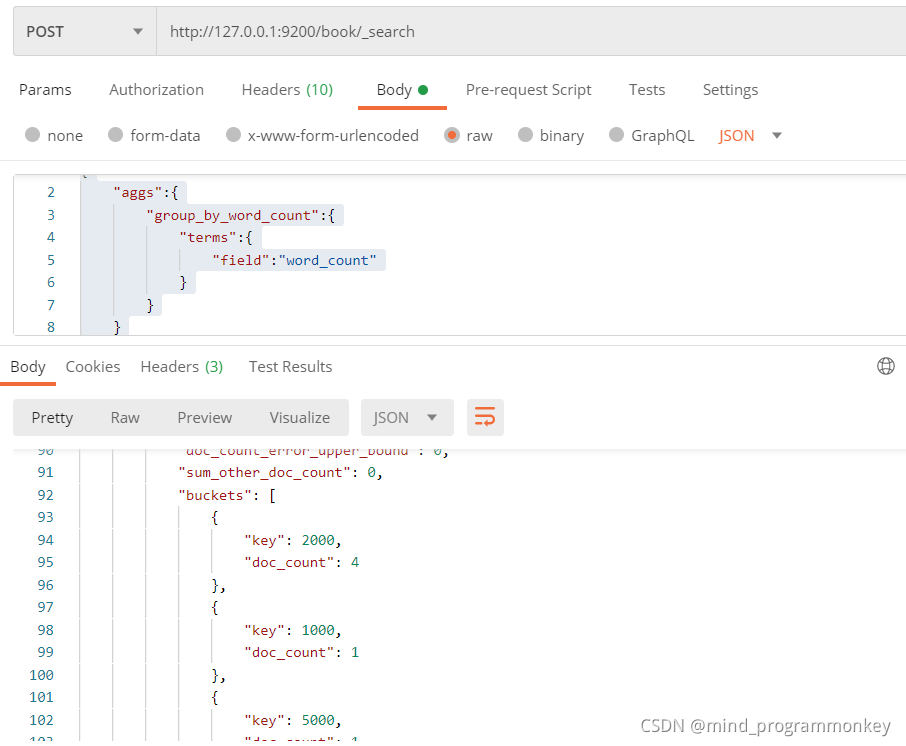Click the "buckets" key in response
The width and height of the screenshot is (906, 746).
(x=215, y=495)
